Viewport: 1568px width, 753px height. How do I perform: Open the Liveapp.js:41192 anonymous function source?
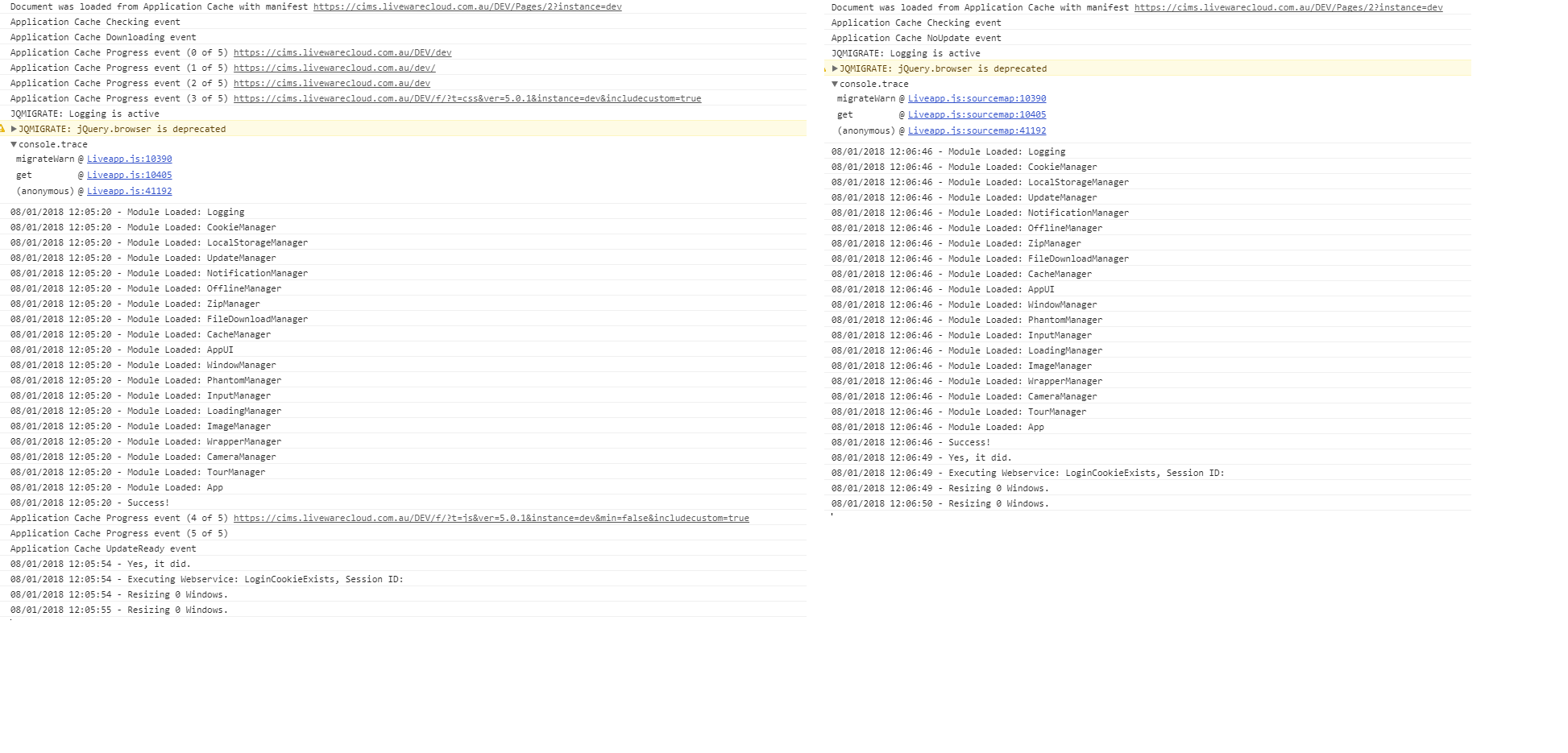tap(130, 191)
